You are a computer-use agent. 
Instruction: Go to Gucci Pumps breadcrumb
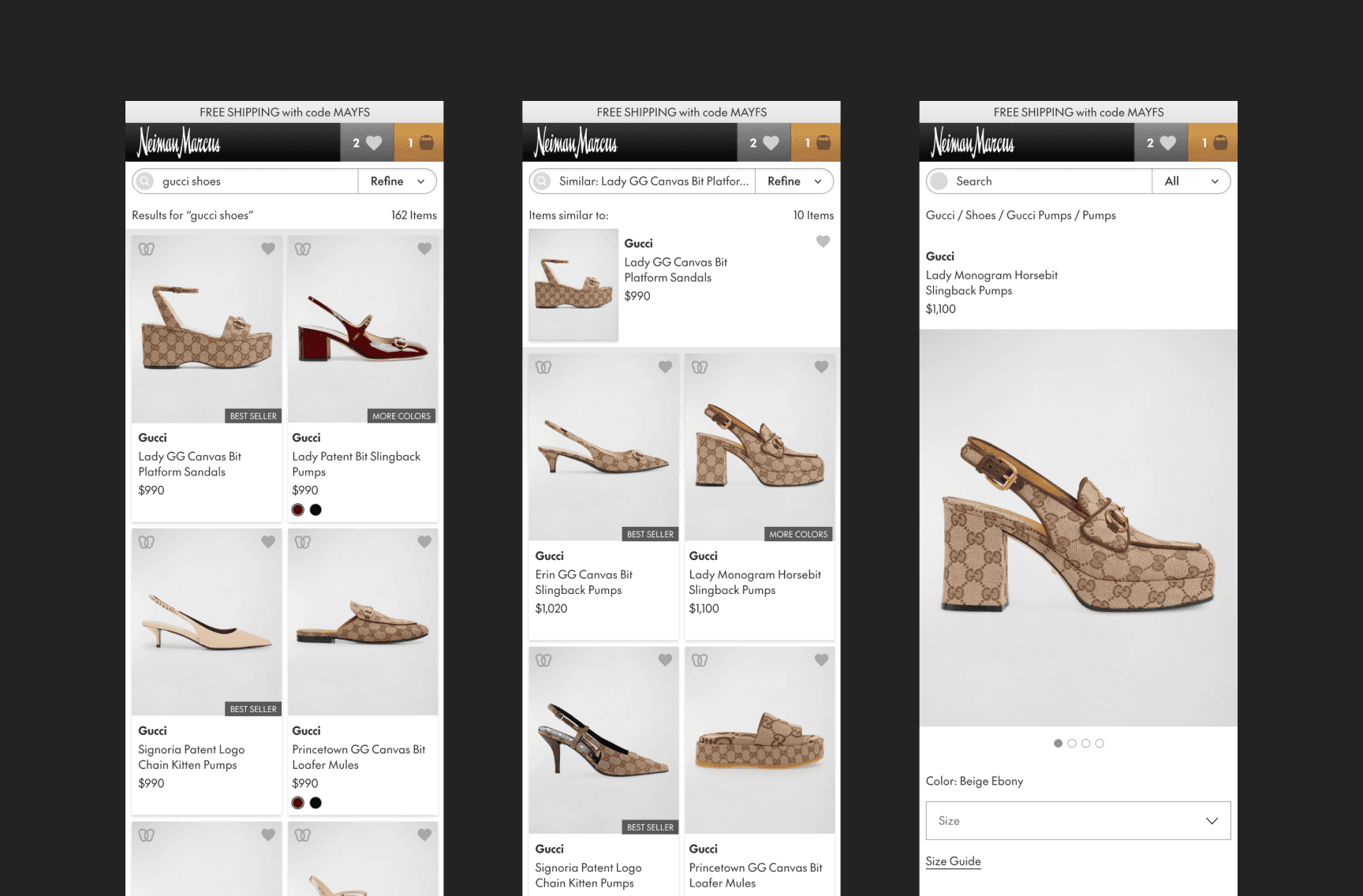coord(1039,215)
